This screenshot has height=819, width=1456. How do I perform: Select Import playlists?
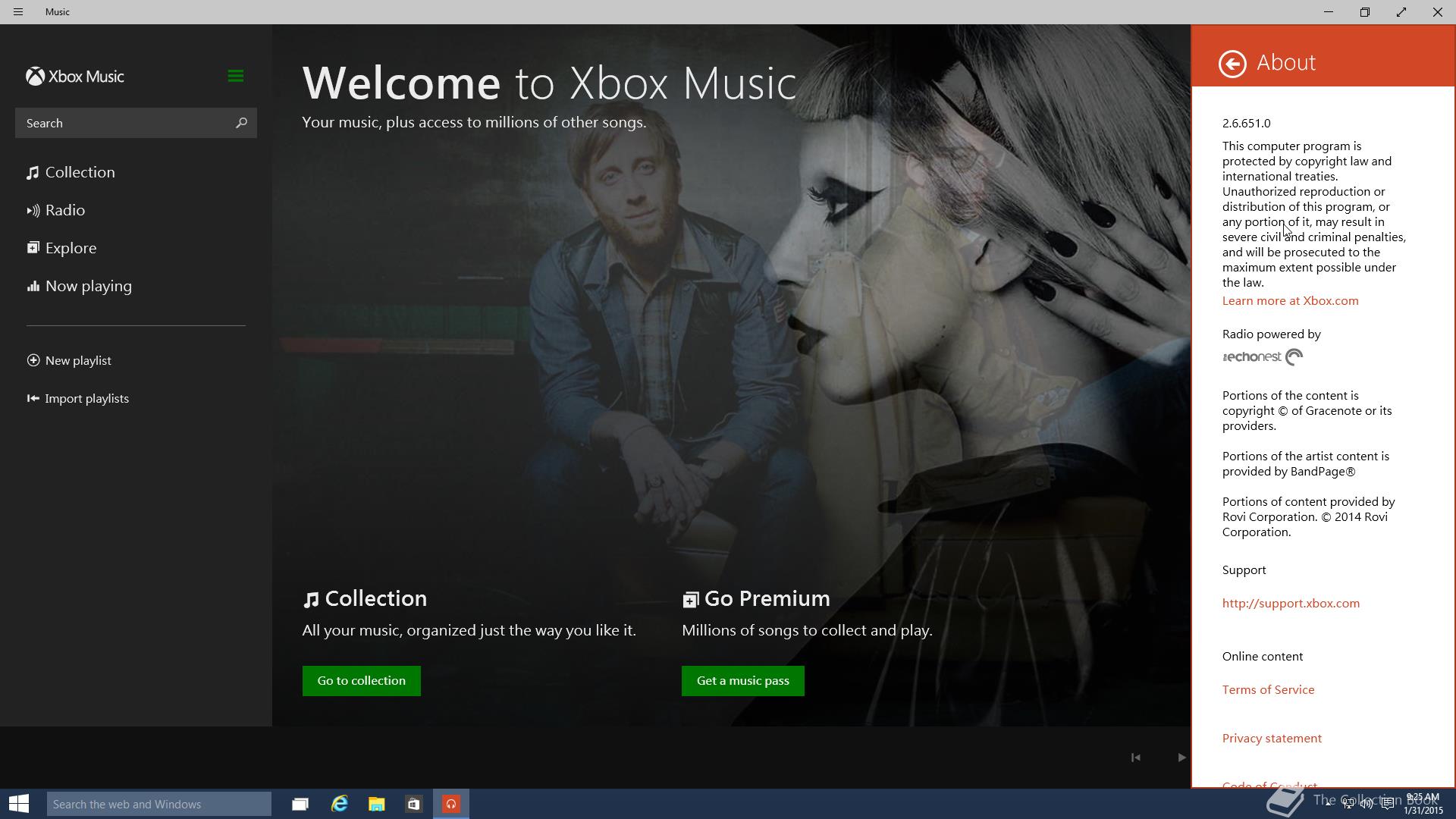coord(78,398)
